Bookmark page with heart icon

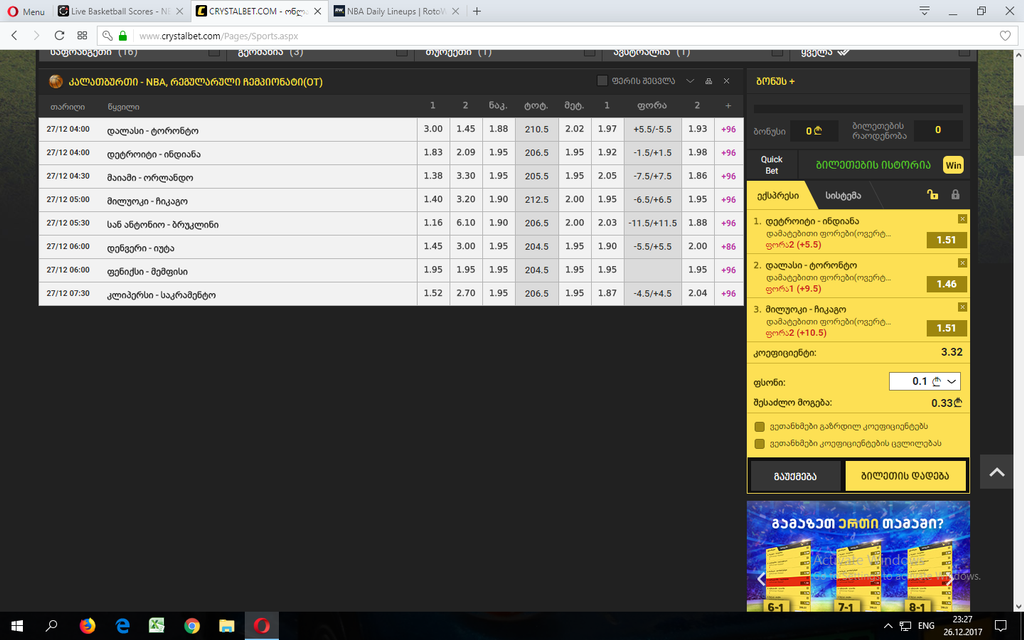click(x=1005, y=36)
